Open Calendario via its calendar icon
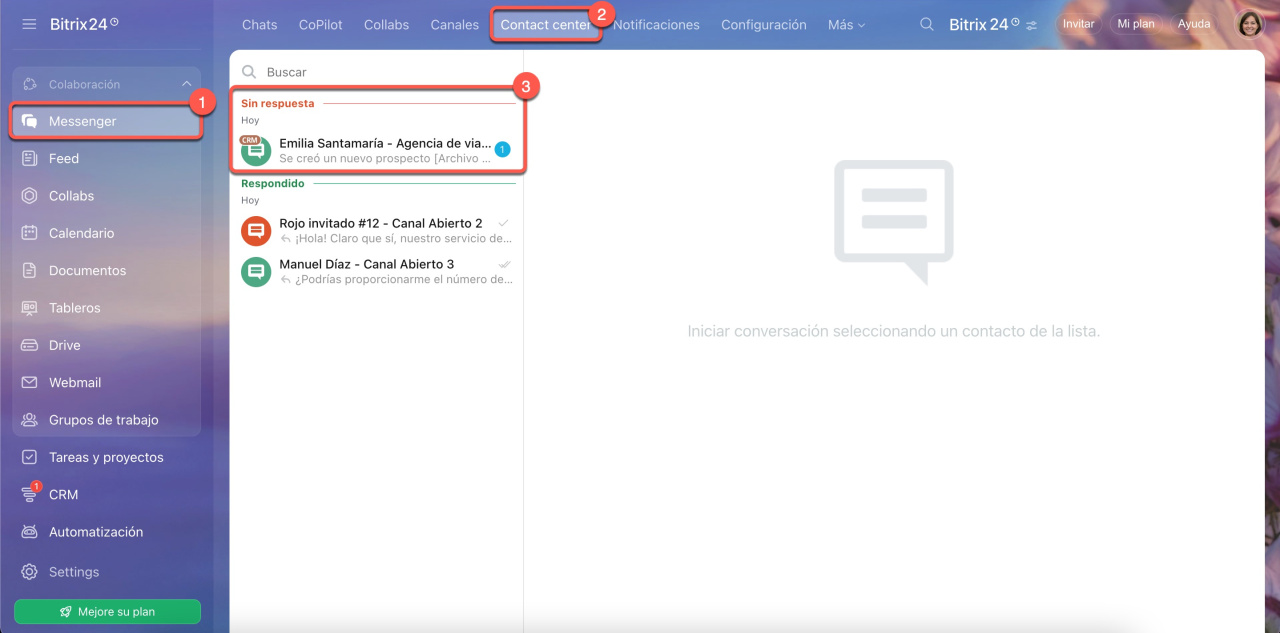The image size is (1280, 633). (30, 233)
